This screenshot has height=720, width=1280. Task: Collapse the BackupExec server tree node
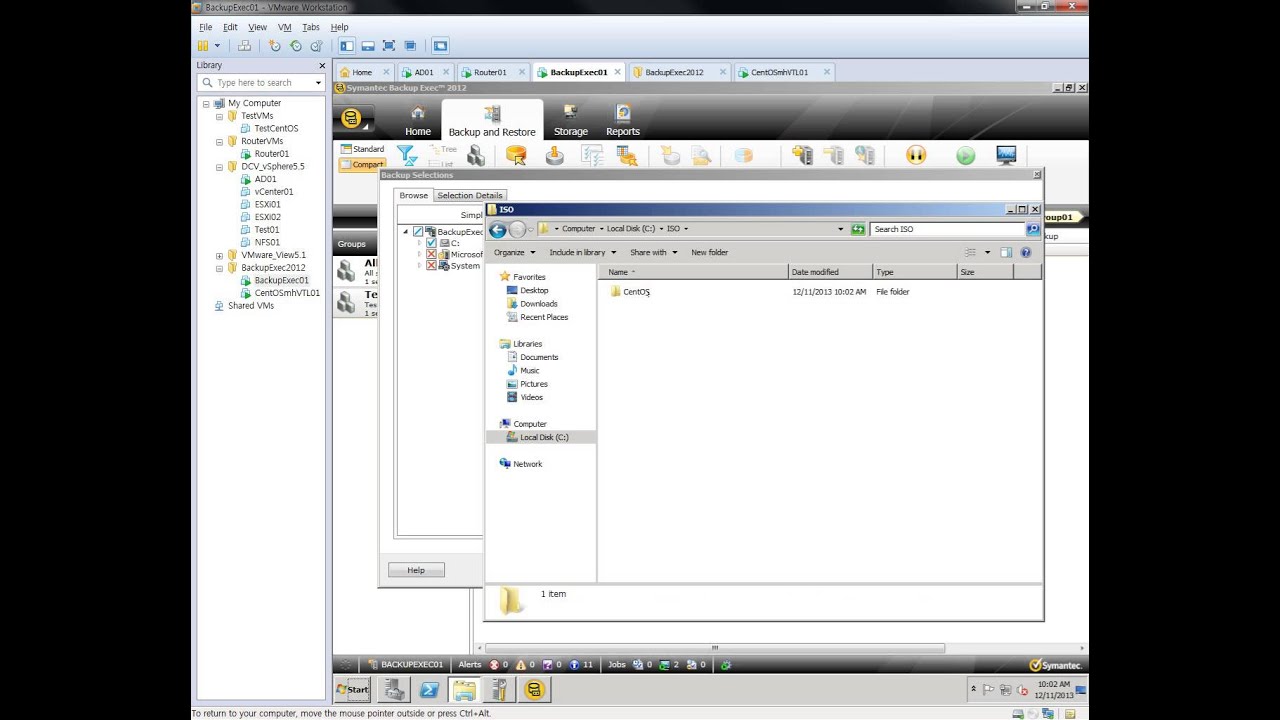pyautogui.click(x=406, y=232)
